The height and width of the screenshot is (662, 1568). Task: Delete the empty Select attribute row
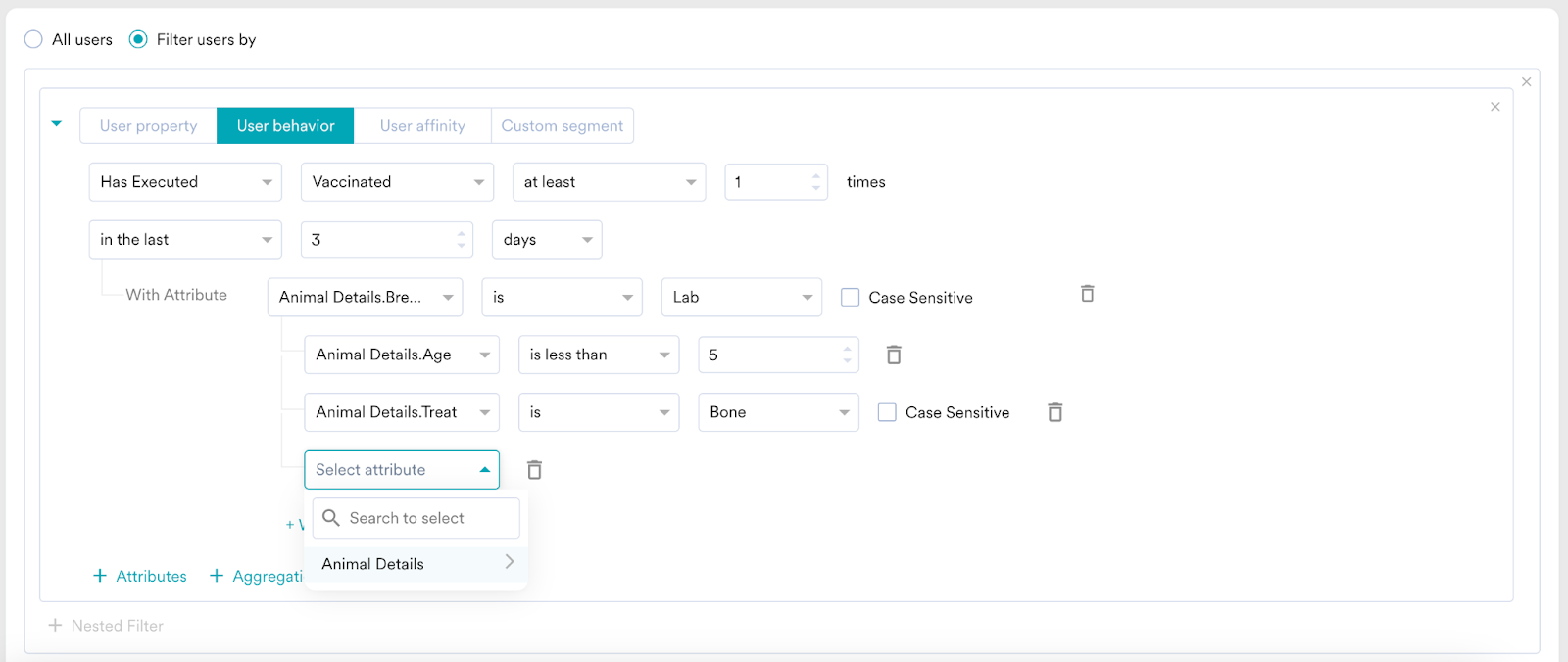pyautogui.click(x=534, y=470)
